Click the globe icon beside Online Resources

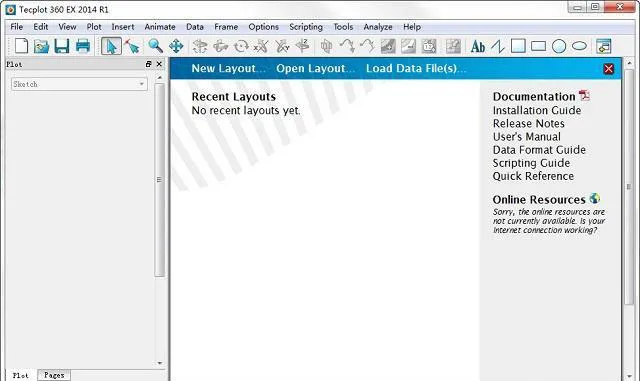tap(595, 198)
